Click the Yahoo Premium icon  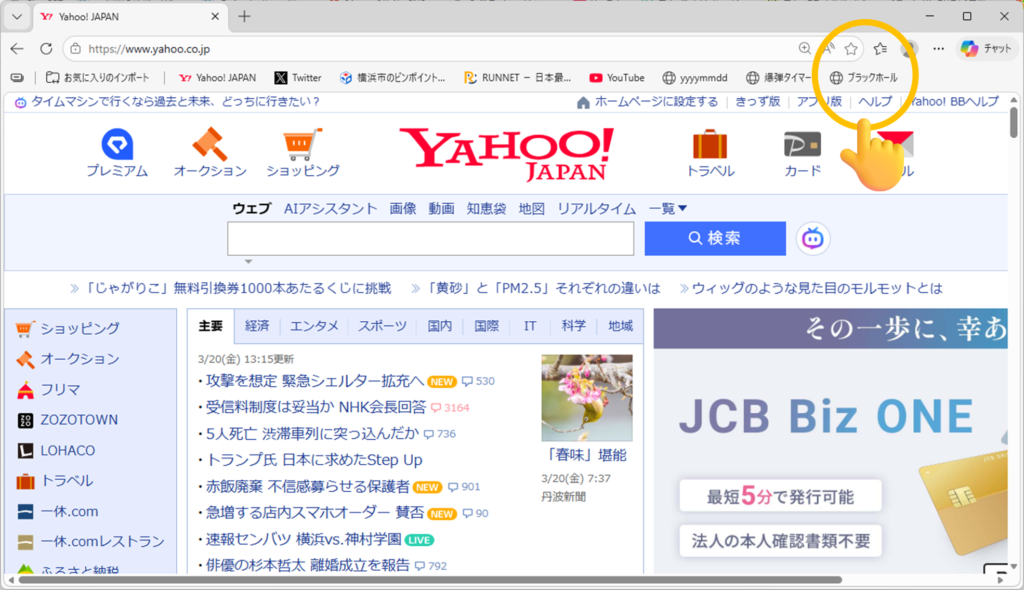pos(116,145)
